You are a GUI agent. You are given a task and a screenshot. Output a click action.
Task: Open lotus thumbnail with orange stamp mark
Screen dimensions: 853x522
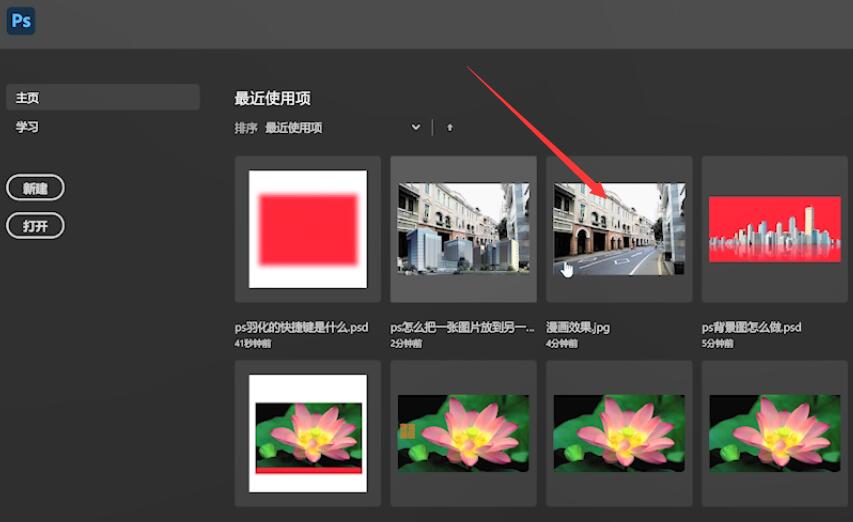[x=463, y=433]
